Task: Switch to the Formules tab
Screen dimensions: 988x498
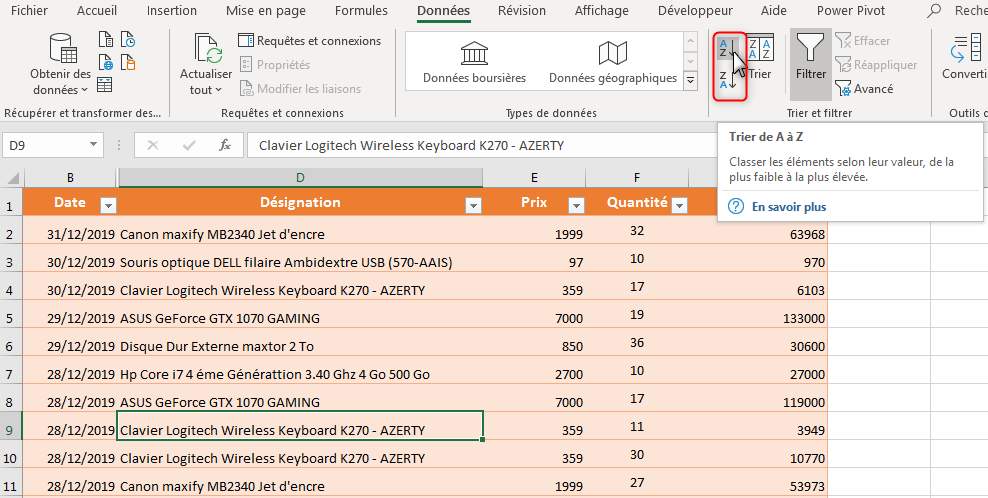Action: point(361,11)
